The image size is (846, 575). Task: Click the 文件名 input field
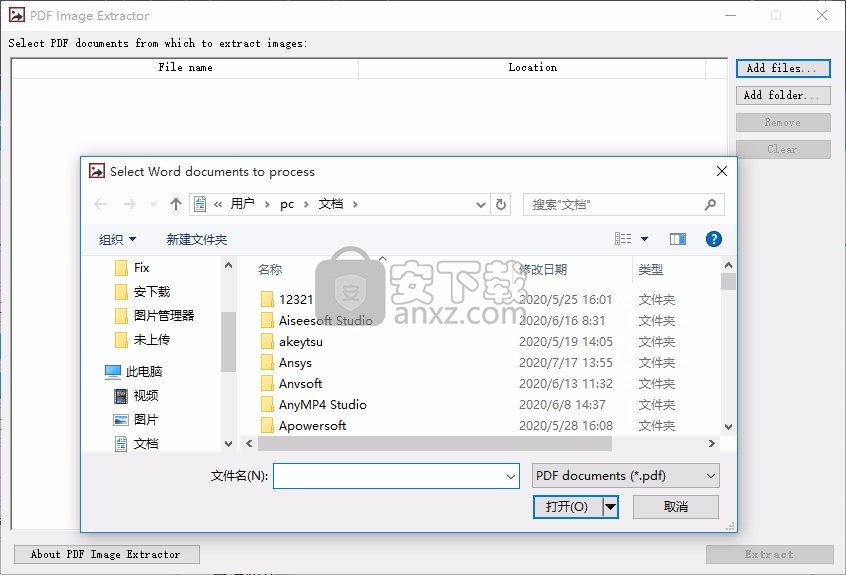click(x=396, y=476)
